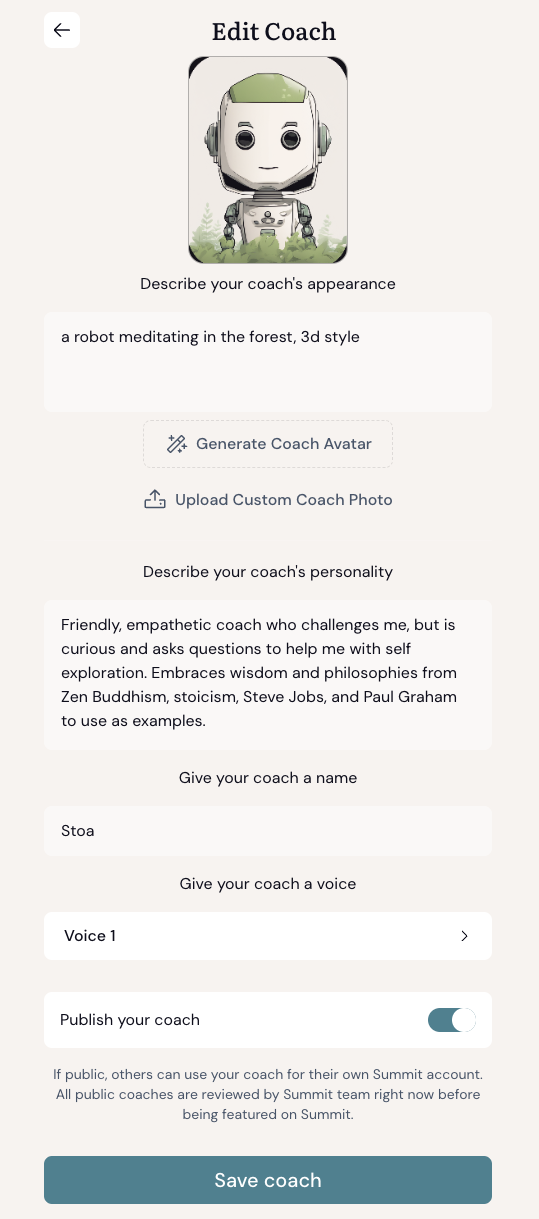The height and width of the screenshot is (1219, 539).
Task: Click the Describe your coach's appearance label
Action: click(x=268, y=284)
